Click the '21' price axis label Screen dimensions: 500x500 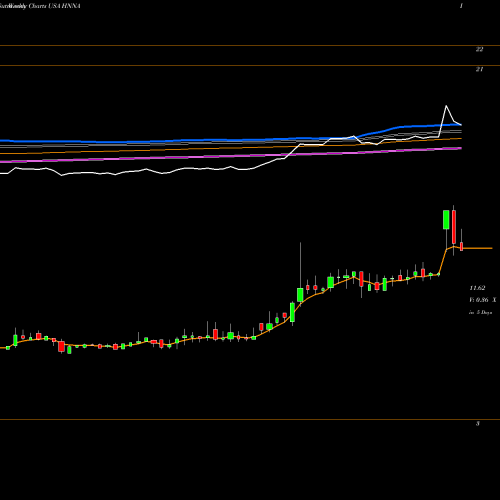[x=479, y=69]
